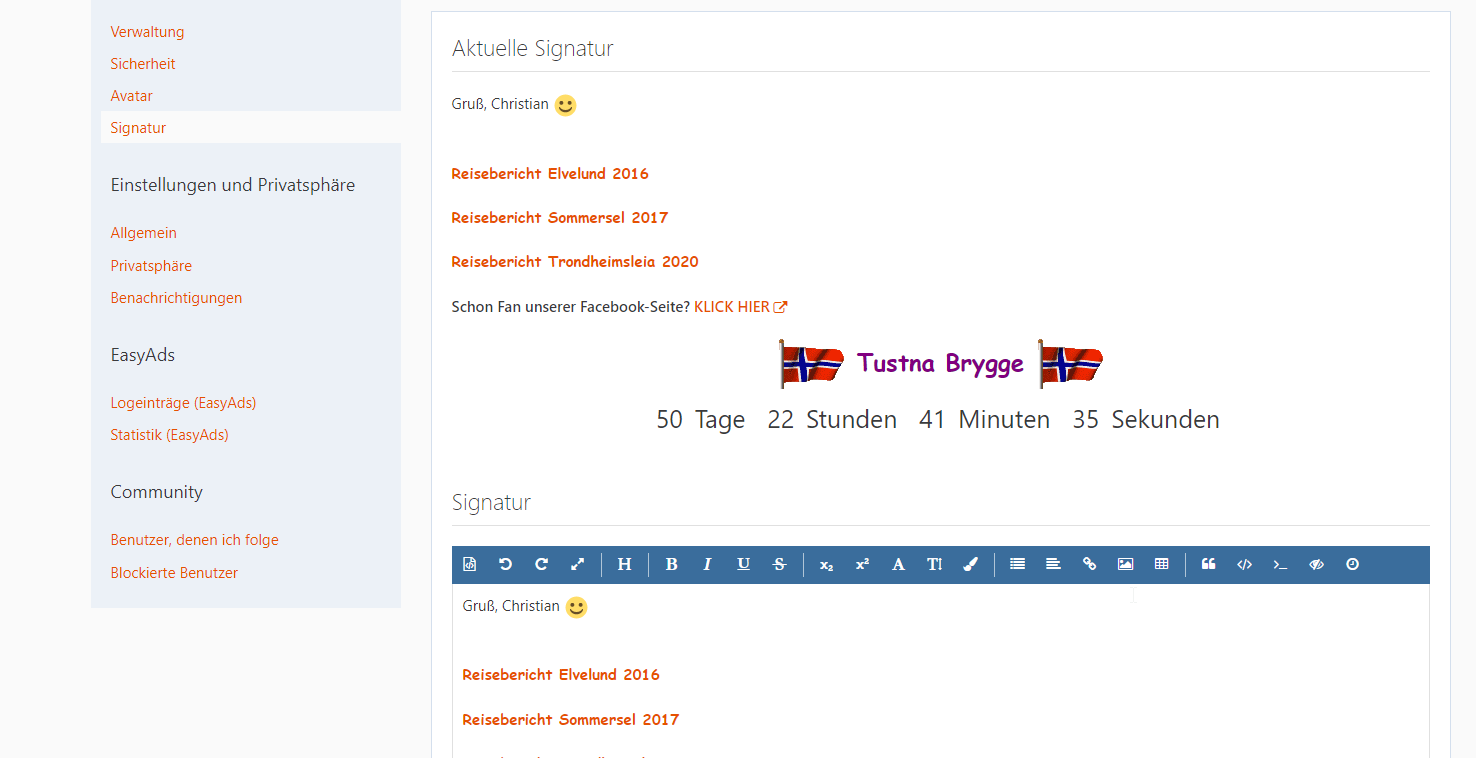
Task: Open the text color brush picker
Action: point(970,565)
